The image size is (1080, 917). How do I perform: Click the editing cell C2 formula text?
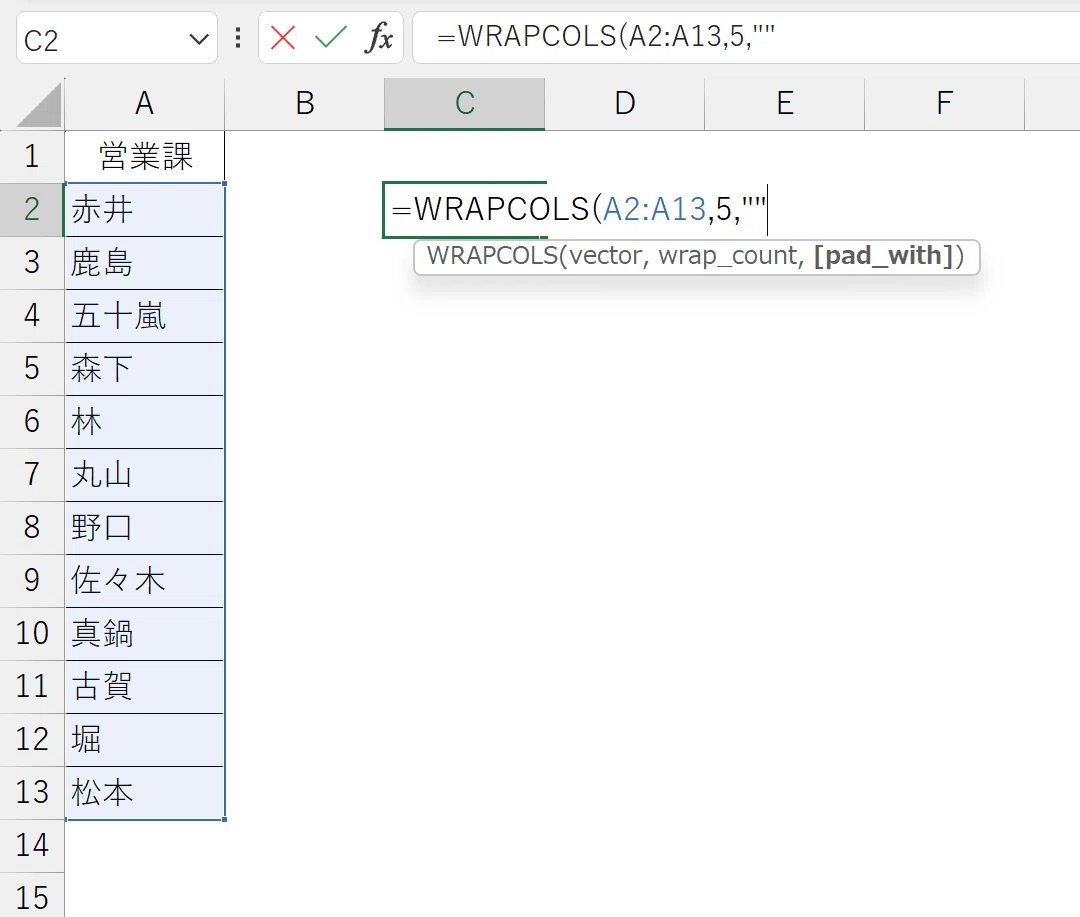click(x=579, y=209)
